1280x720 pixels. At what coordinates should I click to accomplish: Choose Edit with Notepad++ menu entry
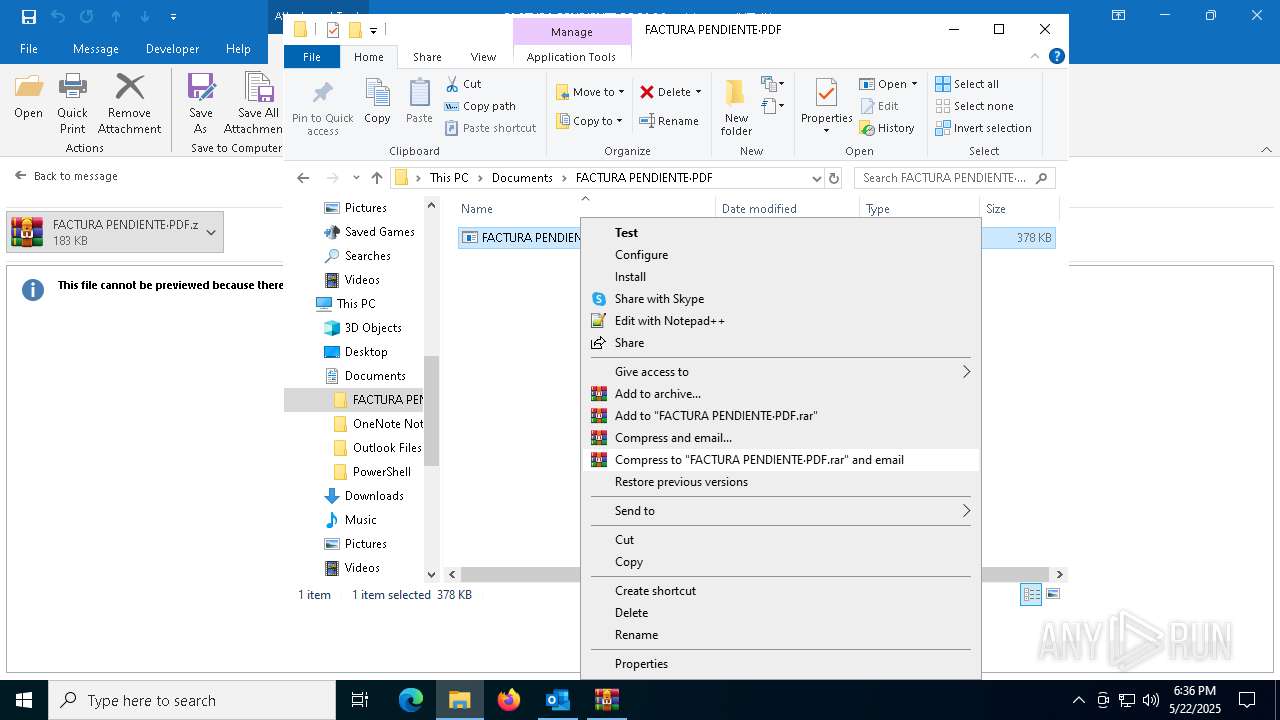point(780,321)
